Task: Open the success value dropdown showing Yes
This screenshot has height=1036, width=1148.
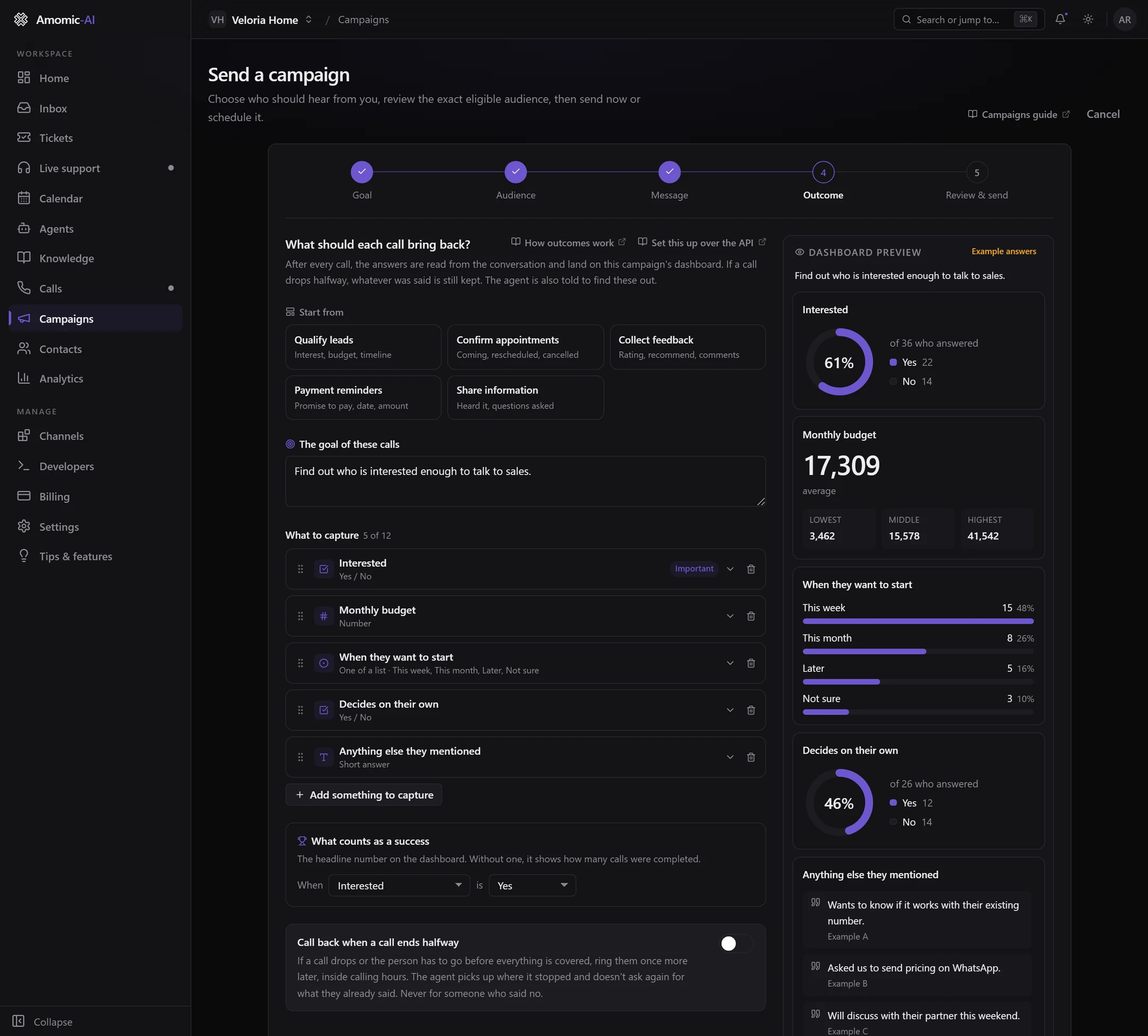Action: (x=533, y=886)
